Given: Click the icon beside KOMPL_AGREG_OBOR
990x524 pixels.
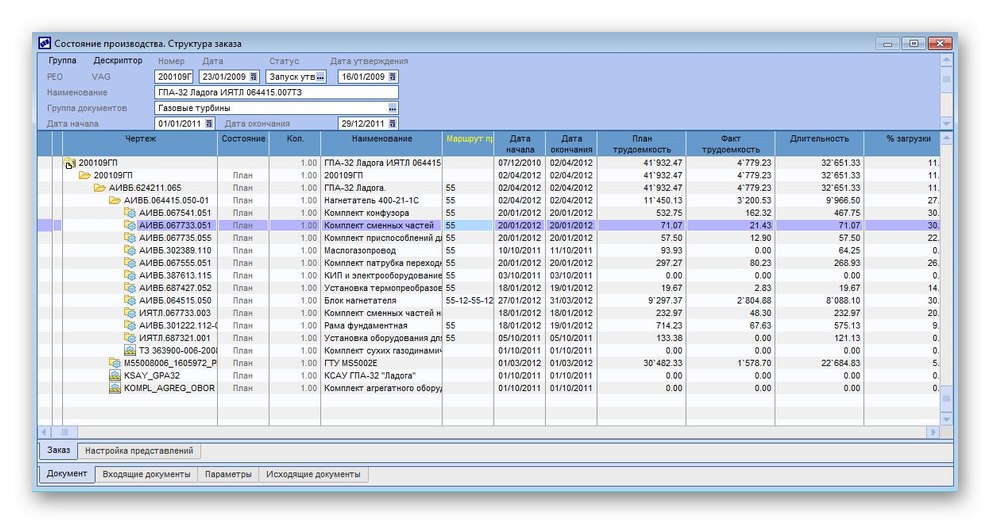Looking at the screenshot, I should [115, 388].
